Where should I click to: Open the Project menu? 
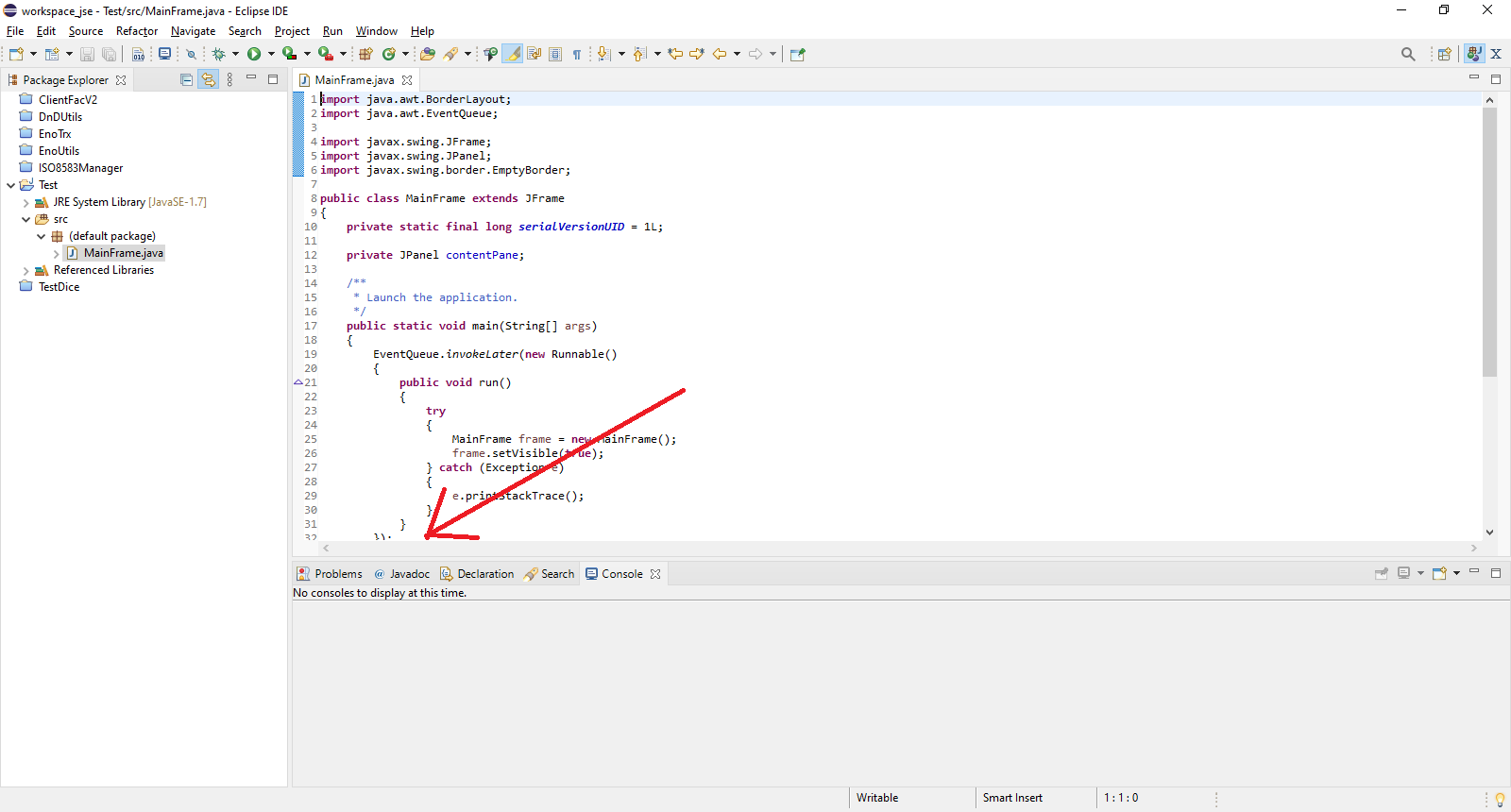pyautogui.click(x=292, y=31)
